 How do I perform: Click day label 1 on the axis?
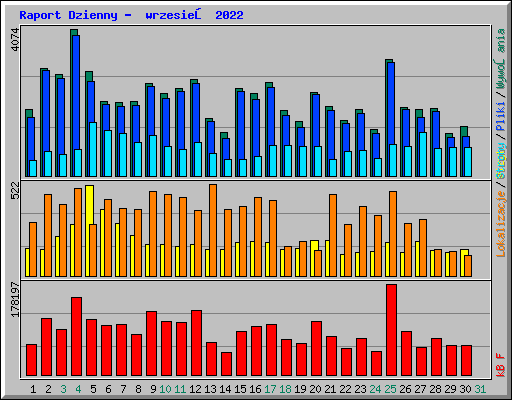[x=33, y=389]
